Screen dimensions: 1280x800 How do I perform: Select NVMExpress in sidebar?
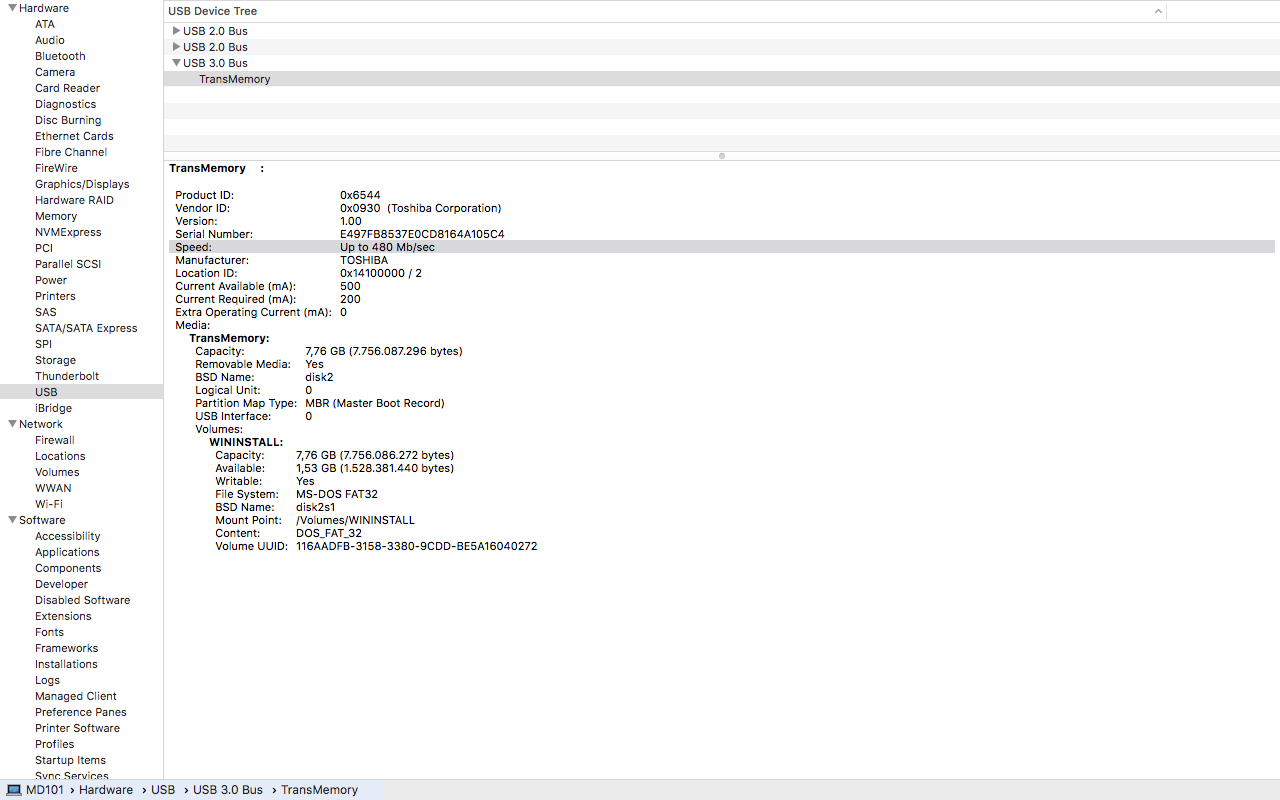coord(68,232)
